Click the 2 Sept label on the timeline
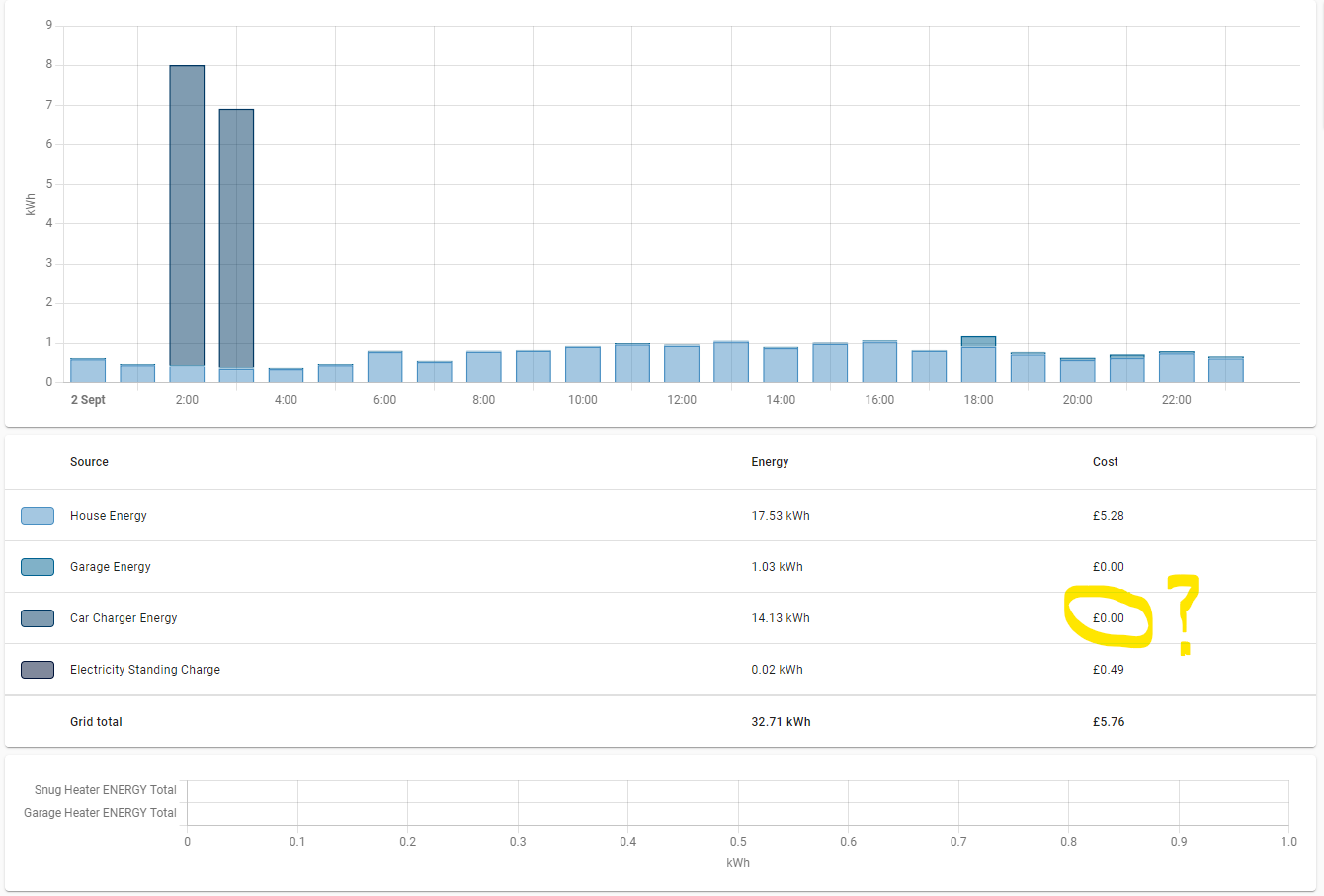This screenshot has height=896, width=1324. click(87, 399)
